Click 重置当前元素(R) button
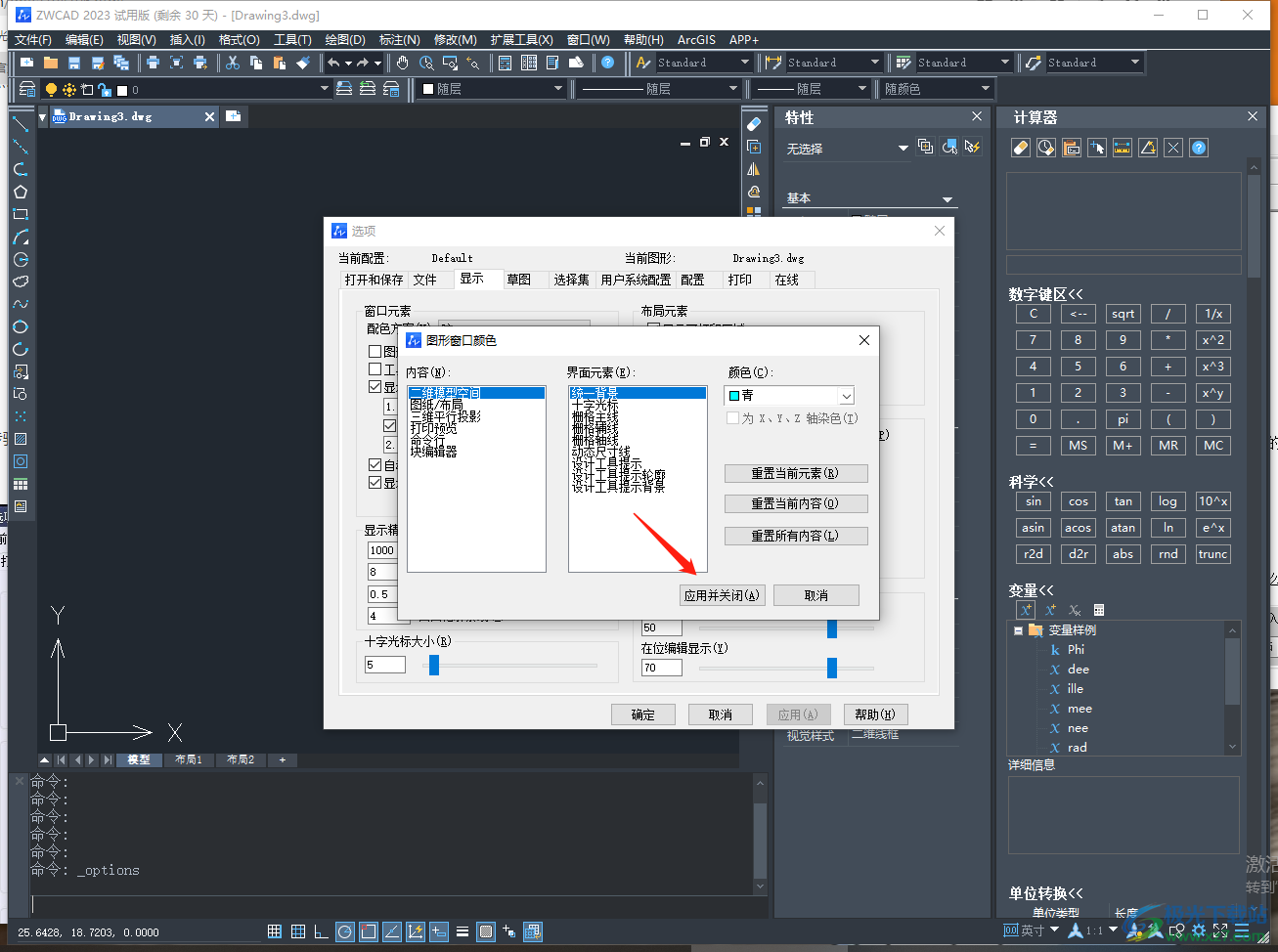The width and height of the screenshot is (1278, 952). [795, 473]
